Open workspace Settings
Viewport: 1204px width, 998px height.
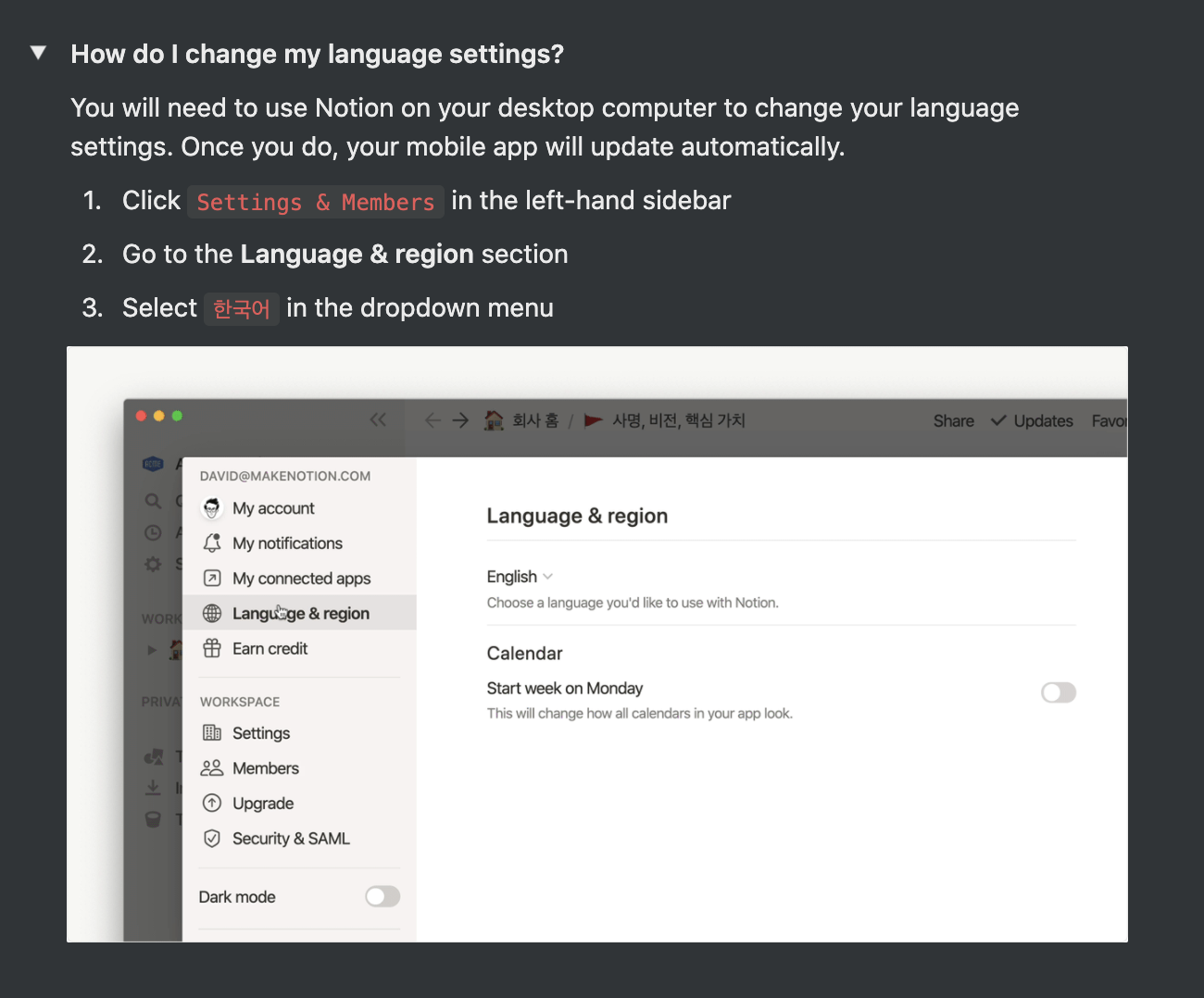click(299, 733)
